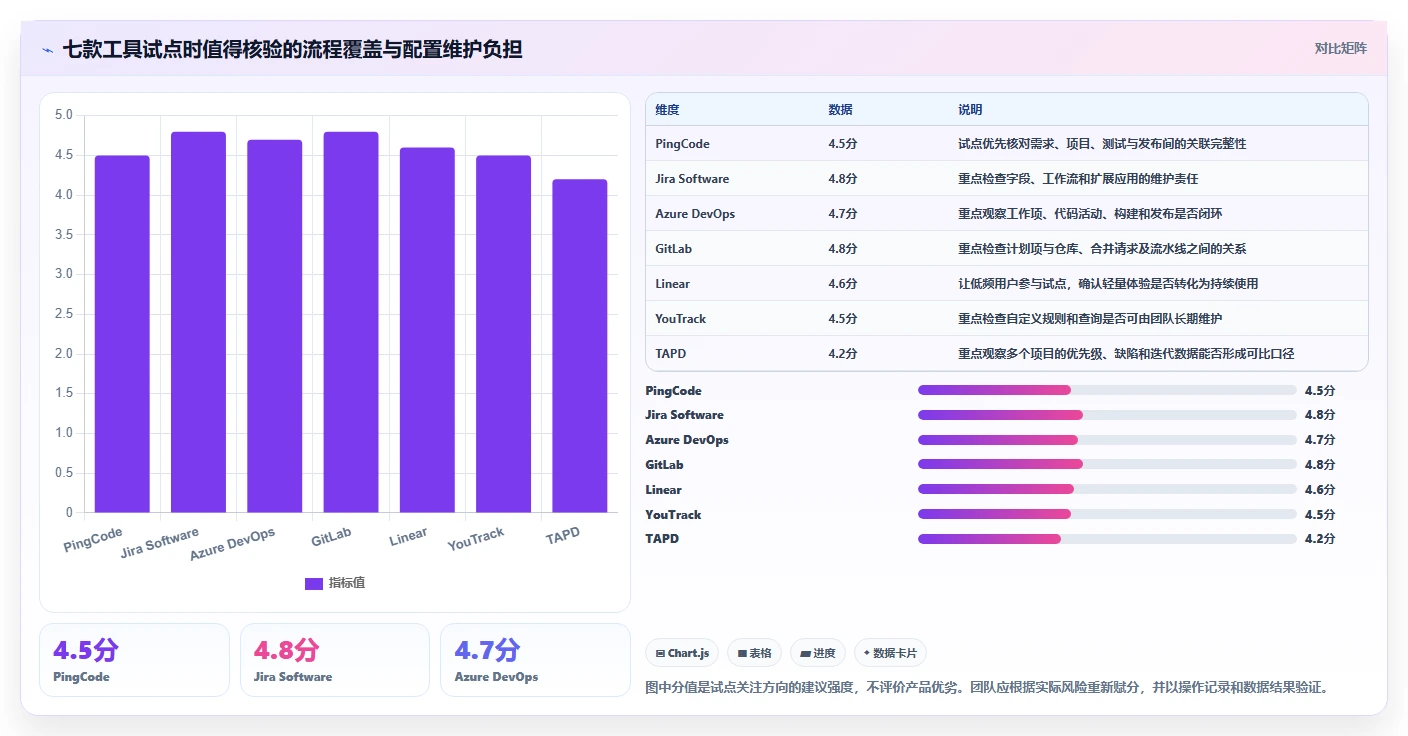Viewport: 1408px width, 736px height.
Task: Open the 4.8分 Jira Software data card
Action: pyautogui.click(x=335, y=660)
